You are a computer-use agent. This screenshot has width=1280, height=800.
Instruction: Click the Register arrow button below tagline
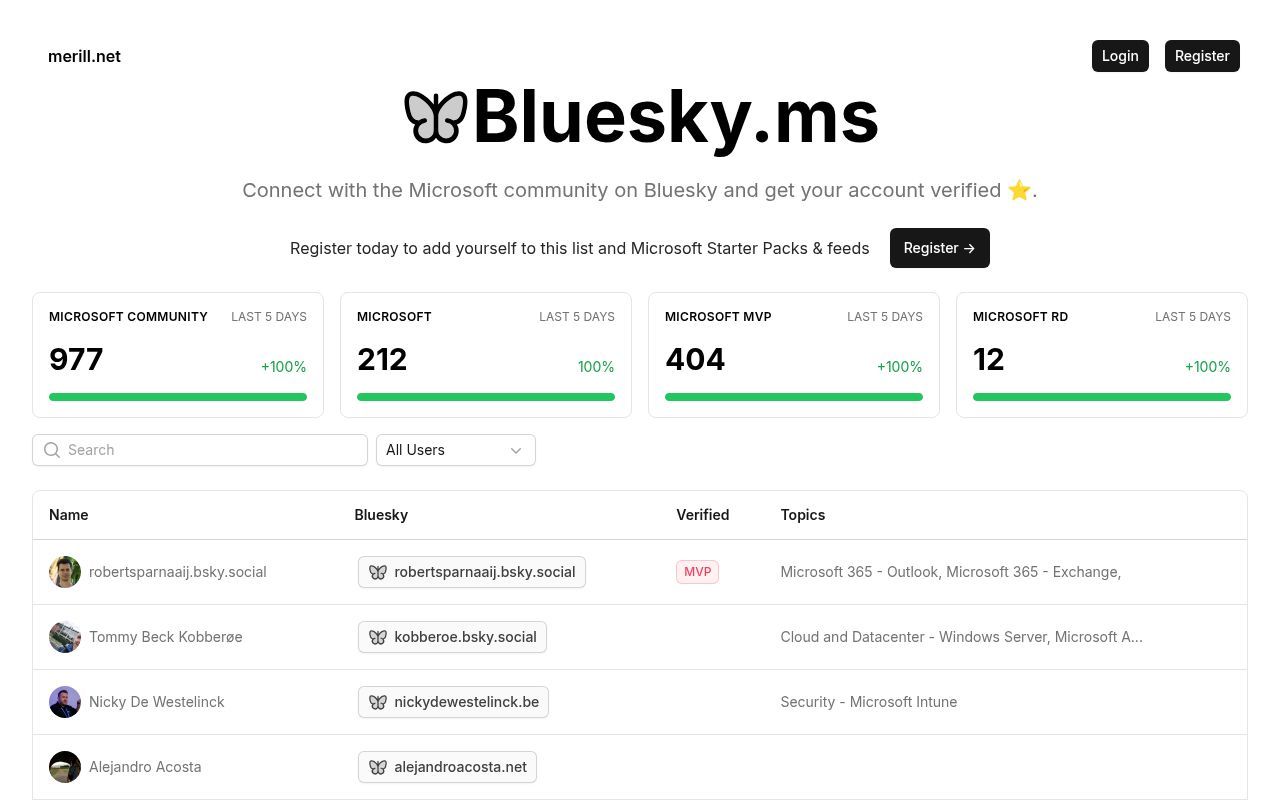[x=940, y=248]
